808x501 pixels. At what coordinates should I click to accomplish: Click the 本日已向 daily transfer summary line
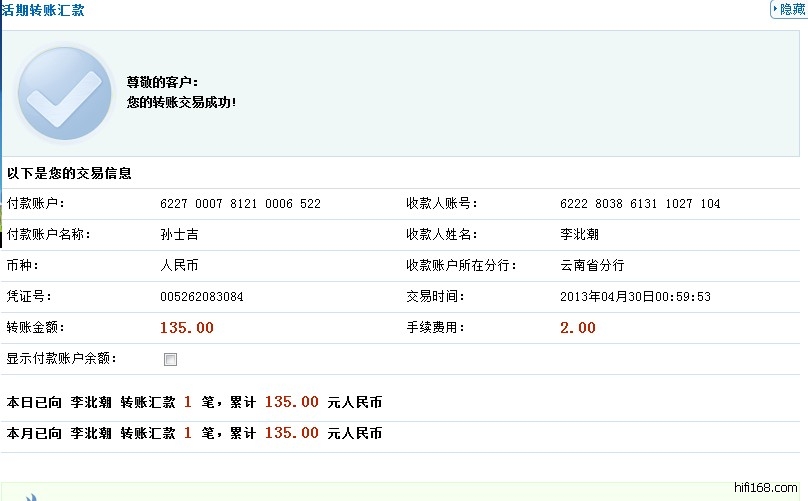pos(194,402)
